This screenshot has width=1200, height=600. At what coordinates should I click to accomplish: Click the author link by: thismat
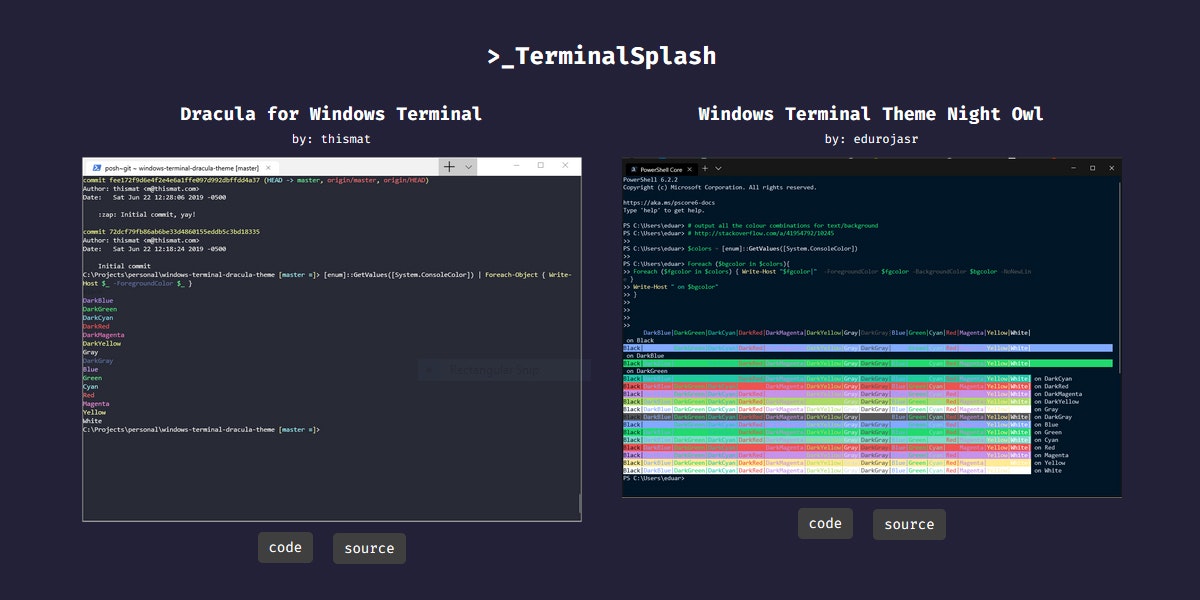[331, 139]
